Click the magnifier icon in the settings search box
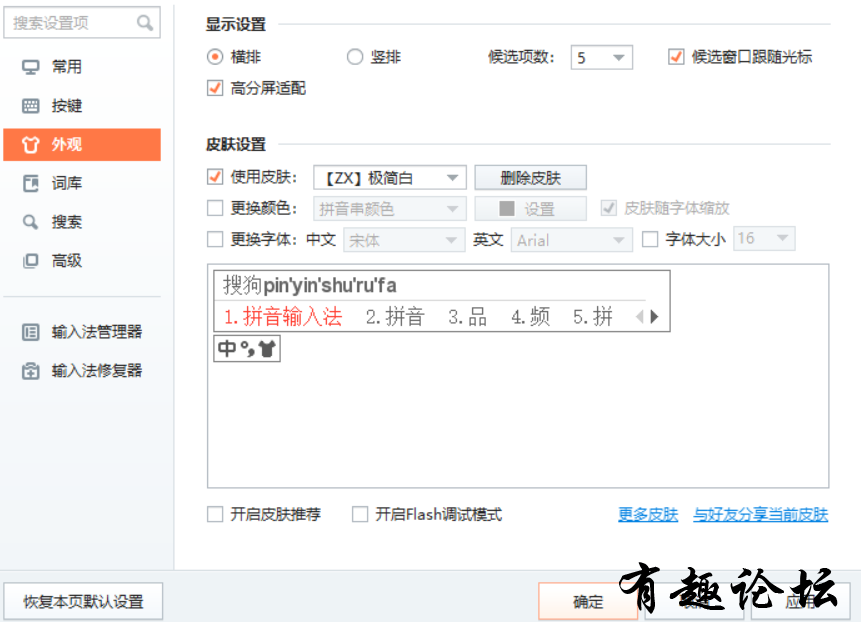The width and height of the screenshot is (861, 622). point(144,23)
